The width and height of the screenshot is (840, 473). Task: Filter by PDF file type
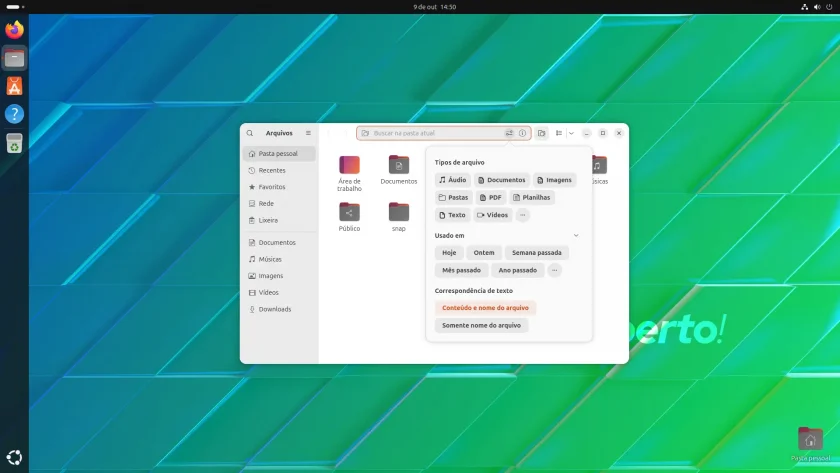click(x=490, y=198)
